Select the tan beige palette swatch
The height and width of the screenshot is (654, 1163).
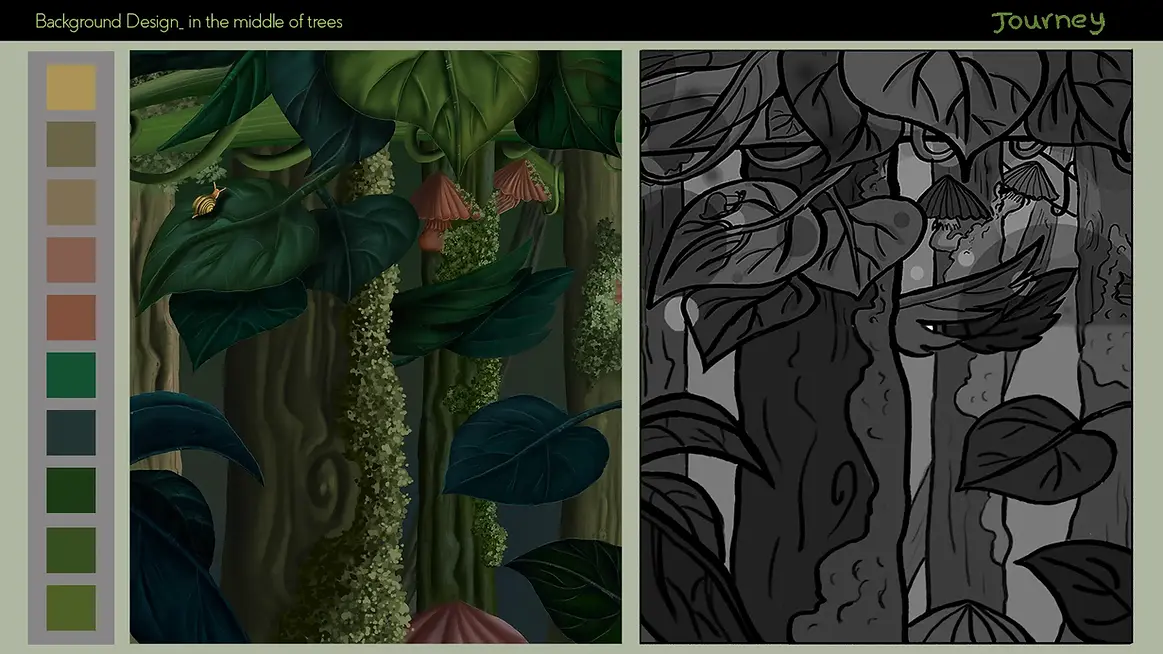[x=71, y=202]
